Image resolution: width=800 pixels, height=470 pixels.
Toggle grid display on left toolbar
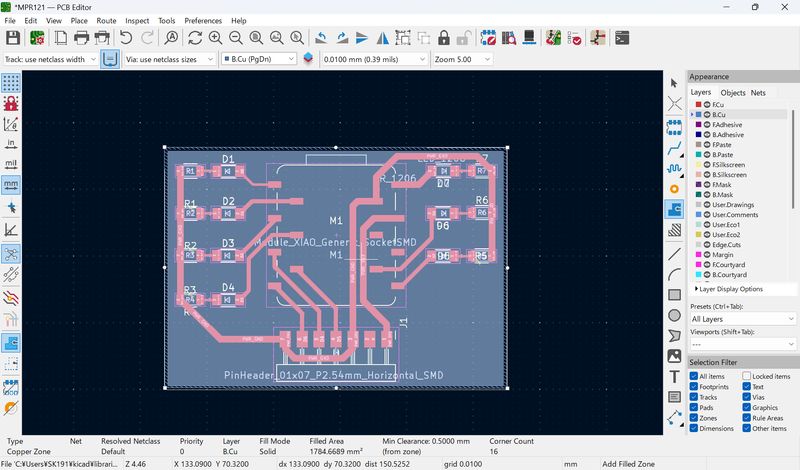(x=11, y=83)
